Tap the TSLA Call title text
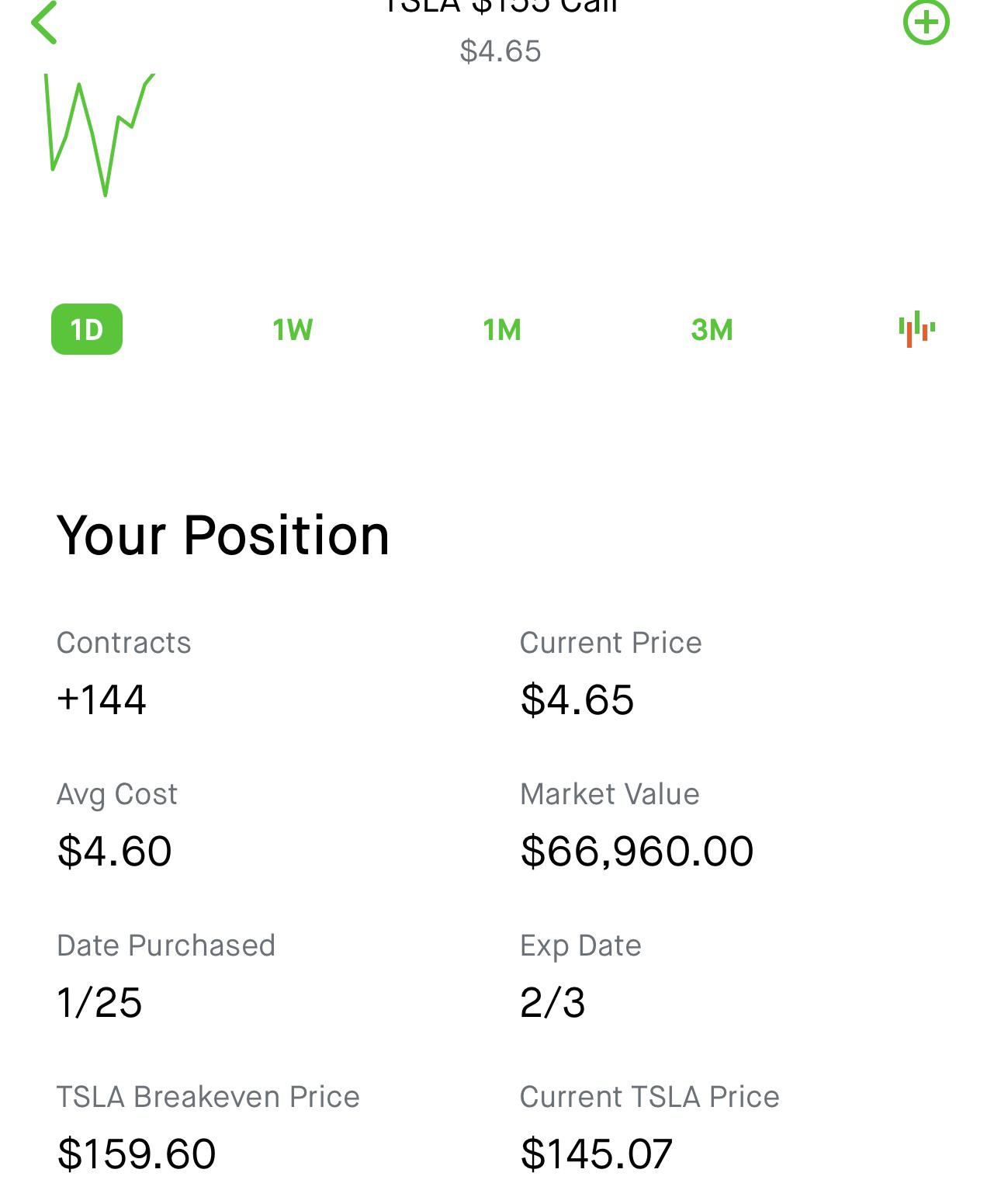 pyautogui.click(x=500, y=6)
